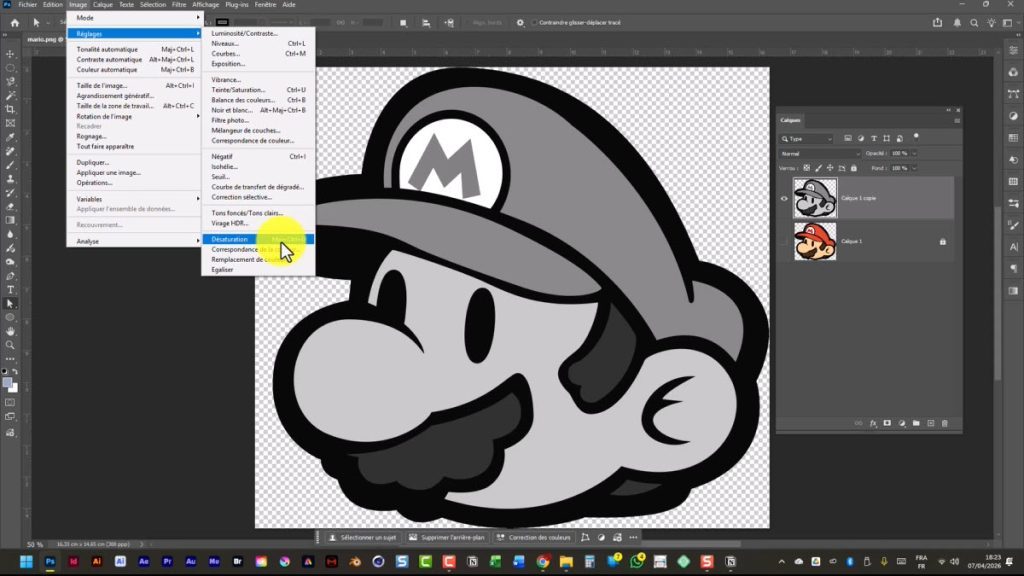Select the Calque 1 layer thumbnail
The width and height of the screenshot is (1024, 576).
pos(815,241)
